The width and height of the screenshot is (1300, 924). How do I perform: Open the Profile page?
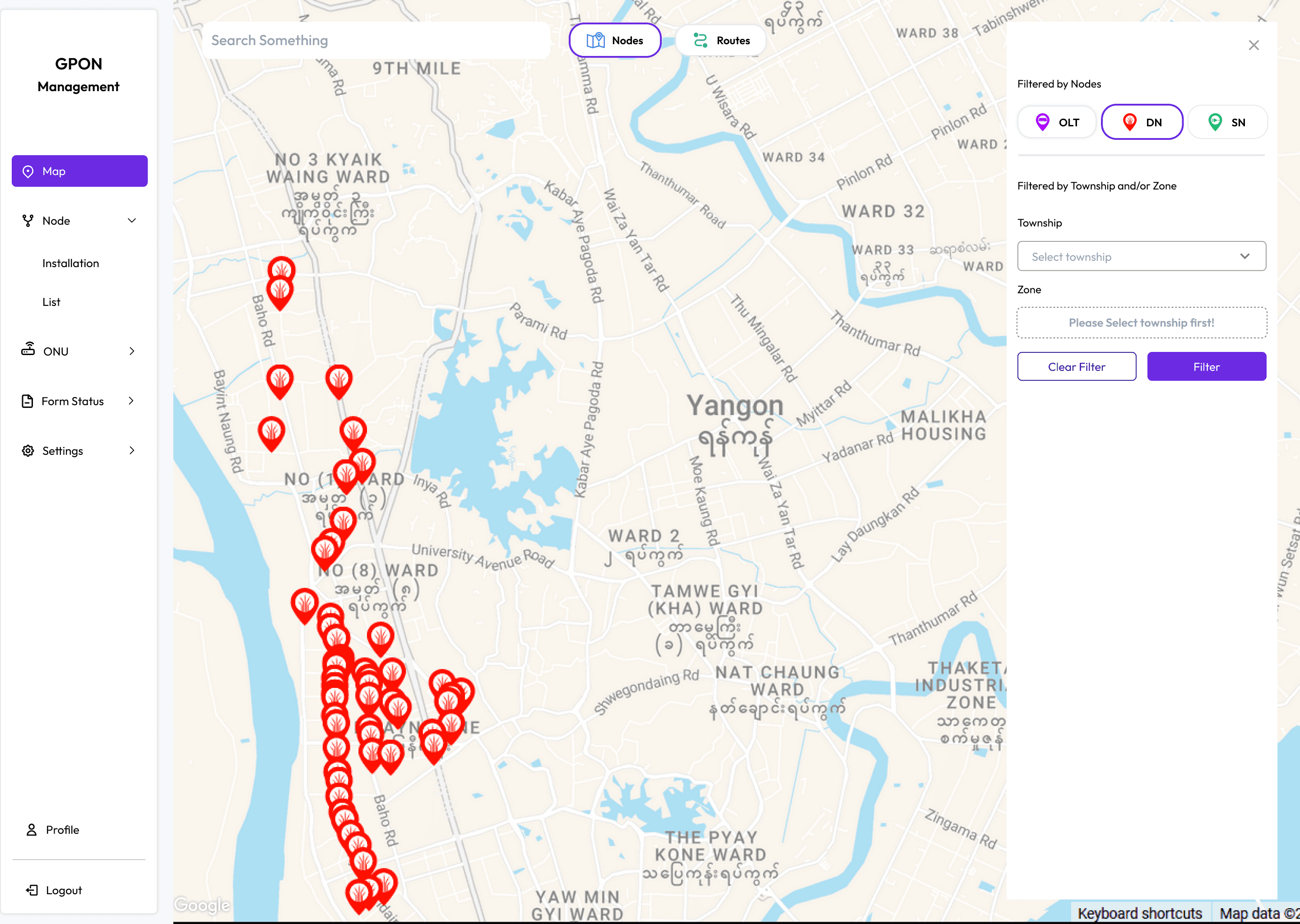[62, 830]
